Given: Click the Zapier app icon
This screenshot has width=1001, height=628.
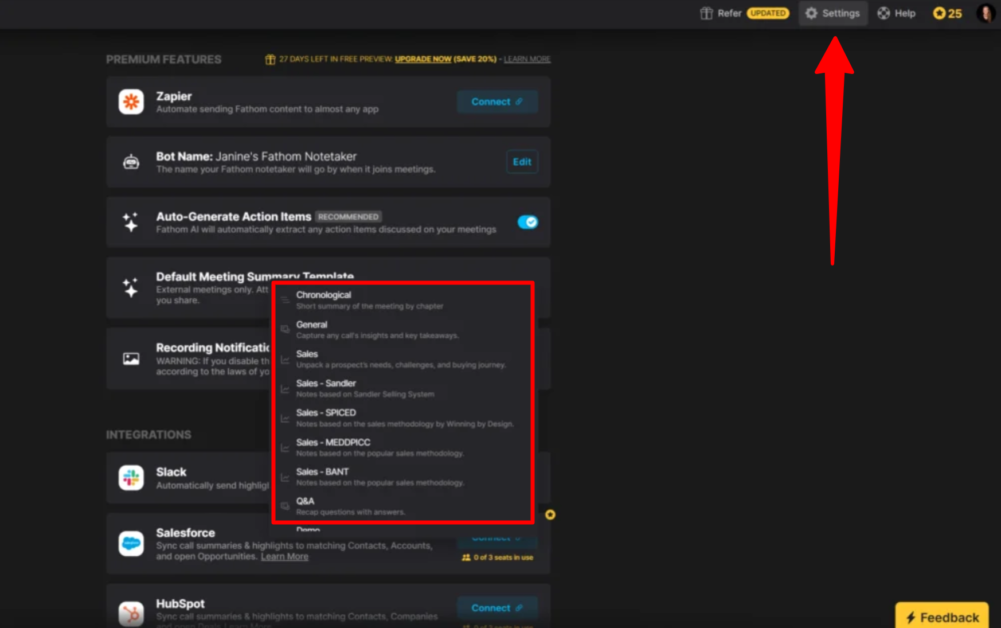Looking at the screenshot, I should 131,102.
